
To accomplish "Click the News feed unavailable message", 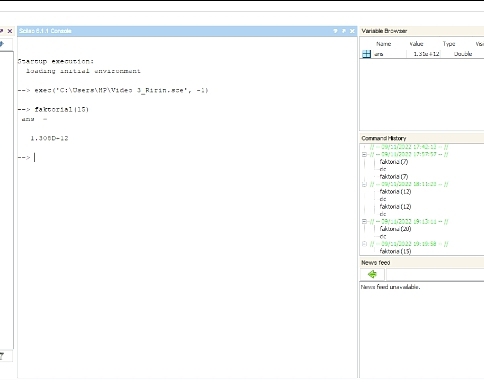I will point(390,287).
